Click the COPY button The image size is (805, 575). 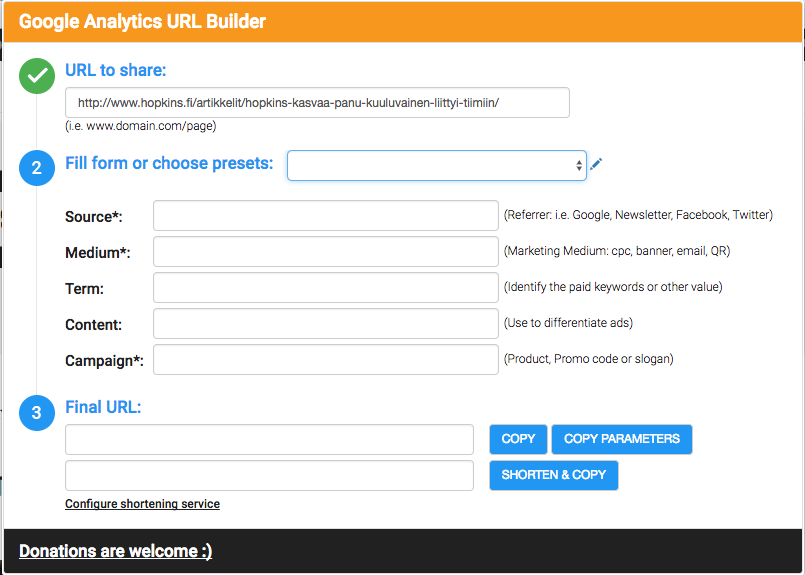coord(518,439)
